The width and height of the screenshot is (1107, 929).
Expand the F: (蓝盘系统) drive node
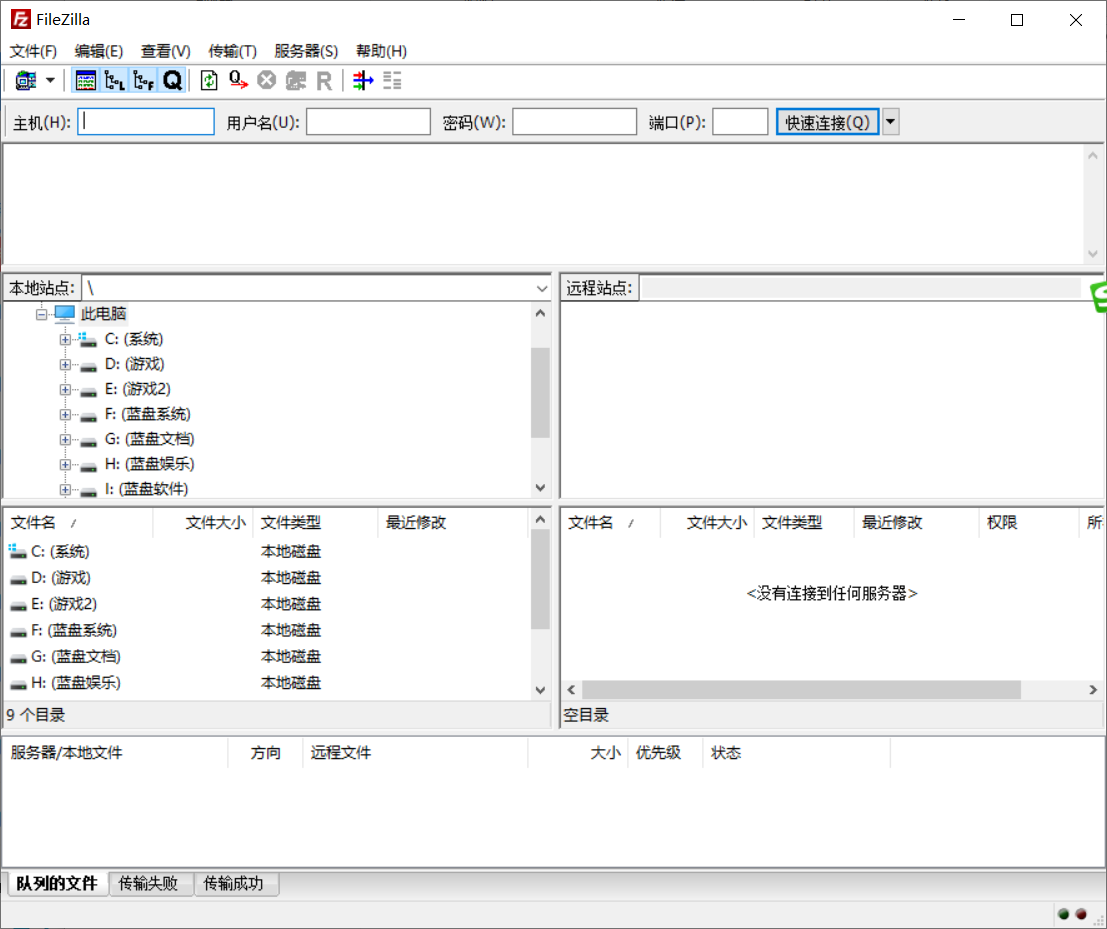(x=65, y=414)
